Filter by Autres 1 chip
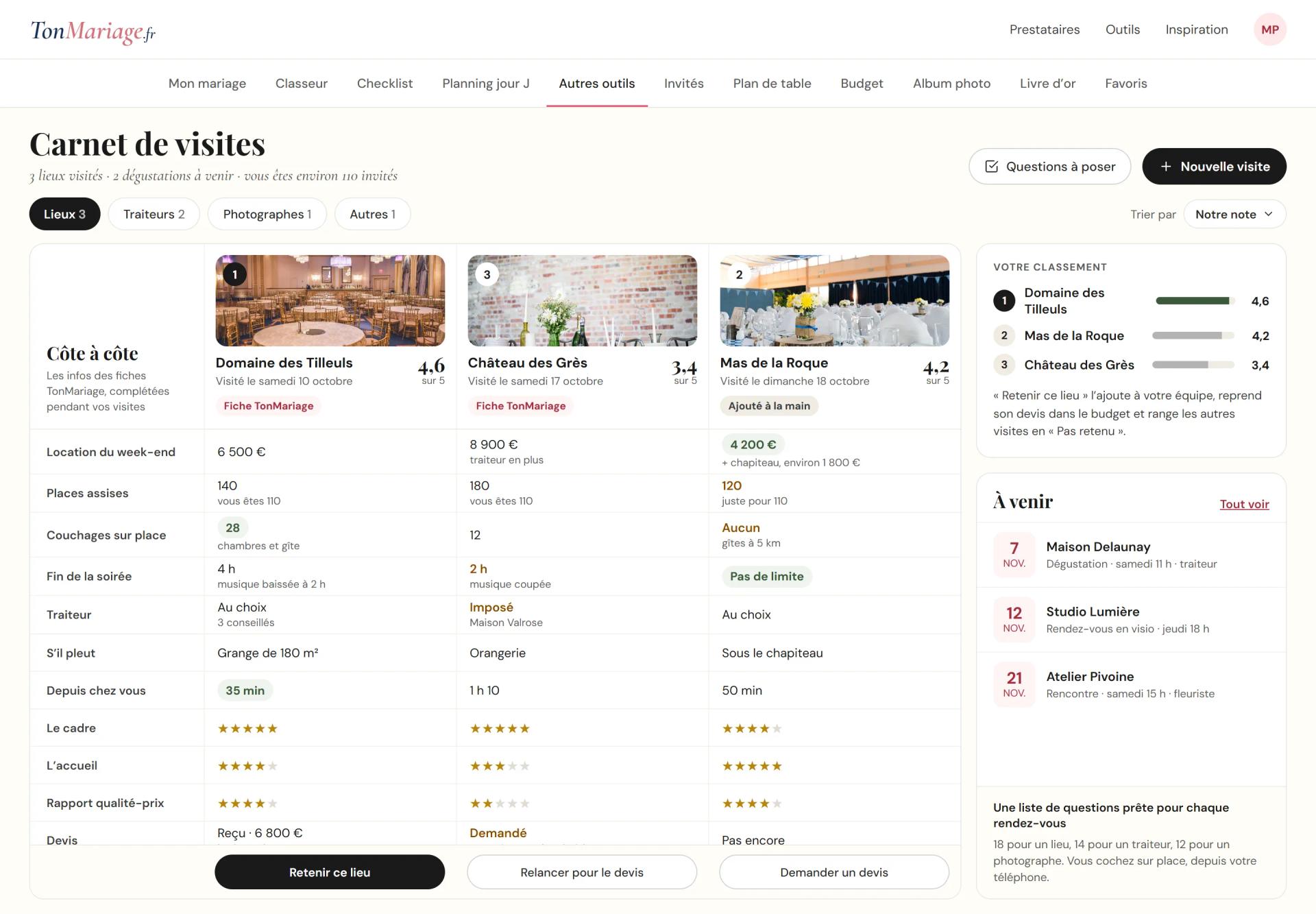This screenshot has height=914, width=1316. coord(372,214)
